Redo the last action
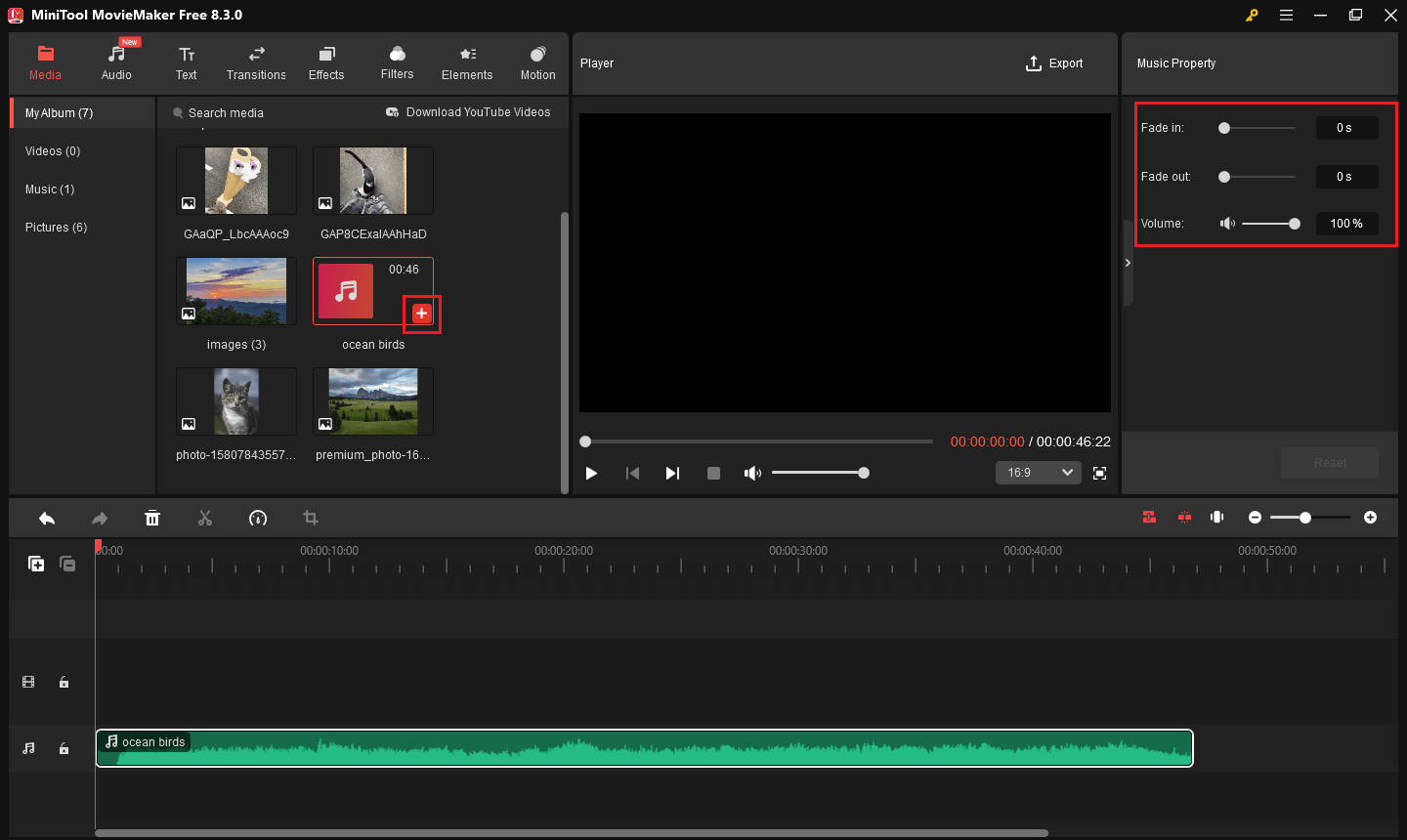1407x840 pixels. point(100,518)
